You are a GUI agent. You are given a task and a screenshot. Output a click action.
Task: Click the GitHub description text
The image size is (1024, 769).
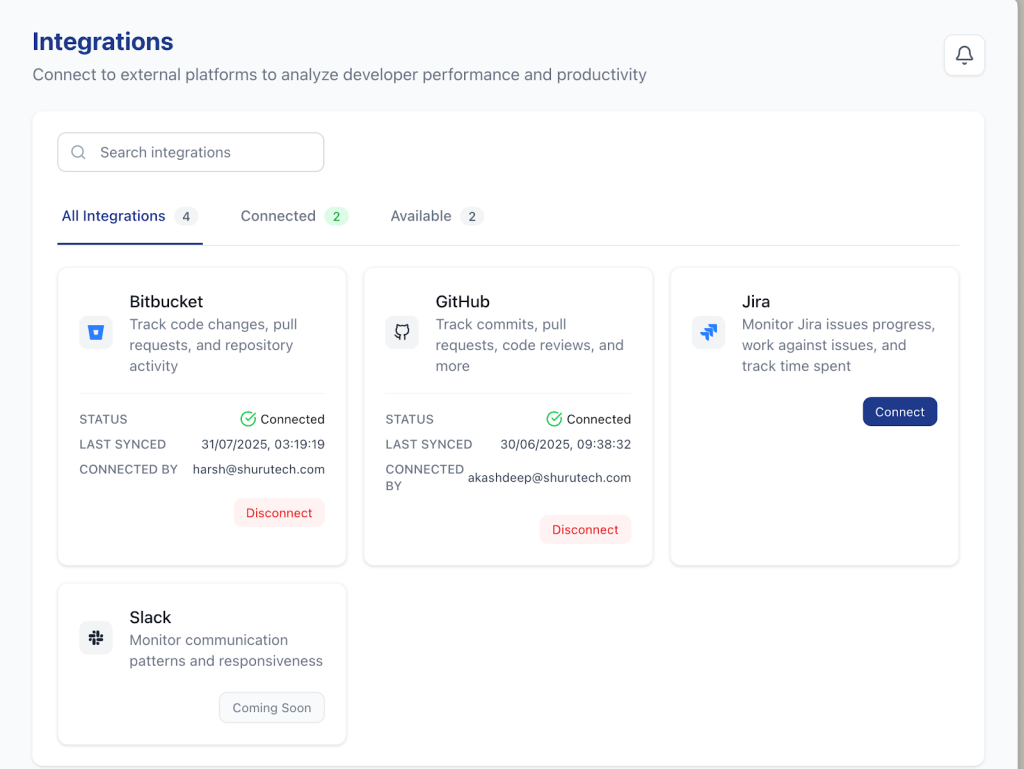530,345
